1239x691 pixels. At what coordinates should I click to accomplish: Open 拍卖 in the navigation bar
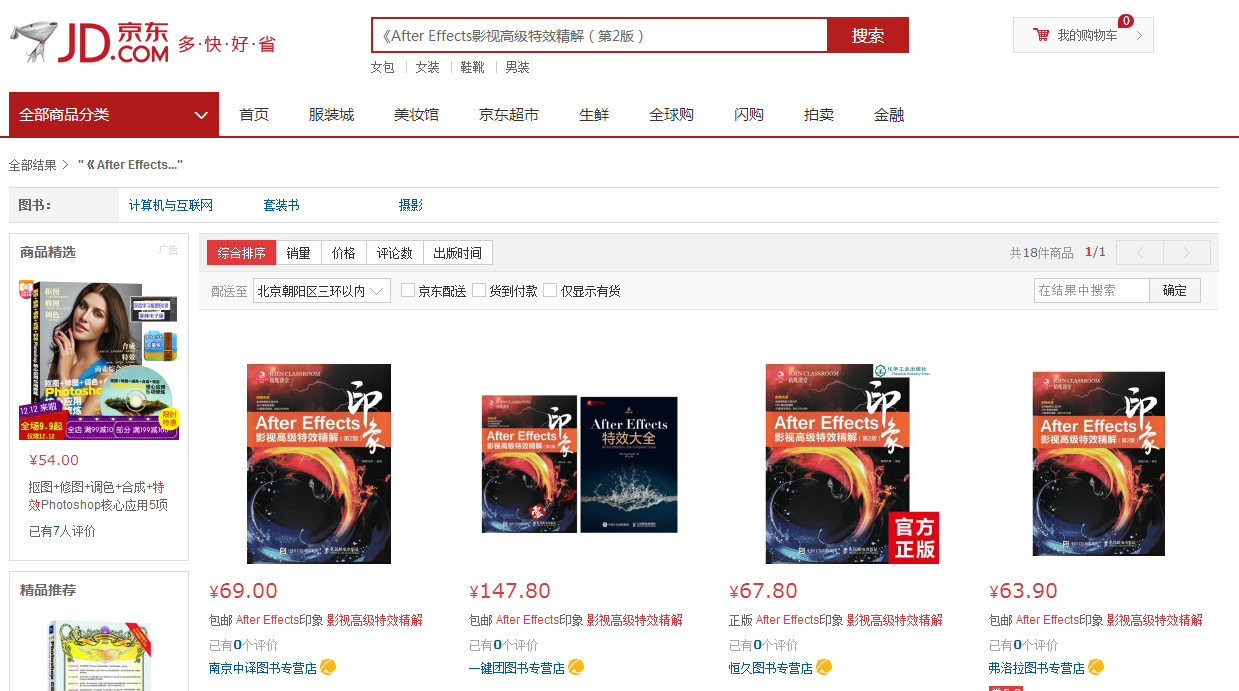[x=819, y=114]
